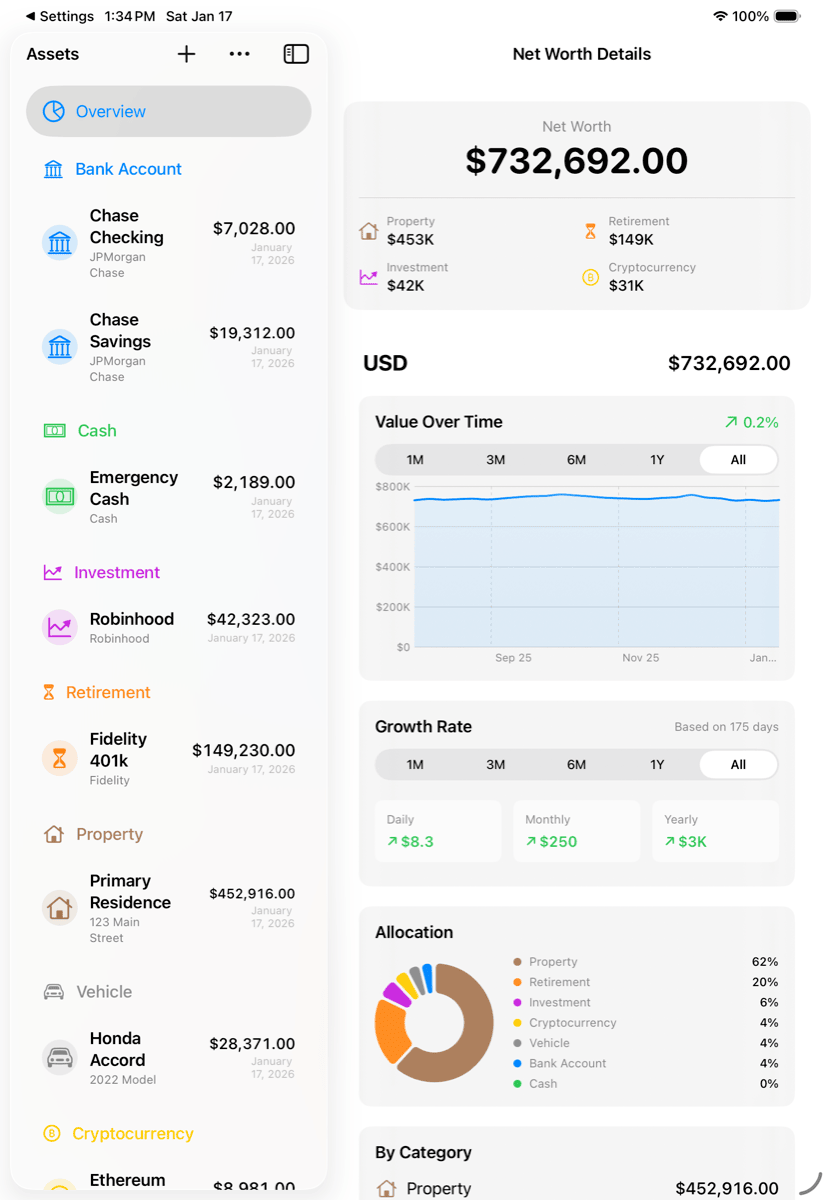The height and width of the screenshot is (1200, 827).
Task: Switch Value Over Time to 1Y tab
Action: [x=657, y=459]
